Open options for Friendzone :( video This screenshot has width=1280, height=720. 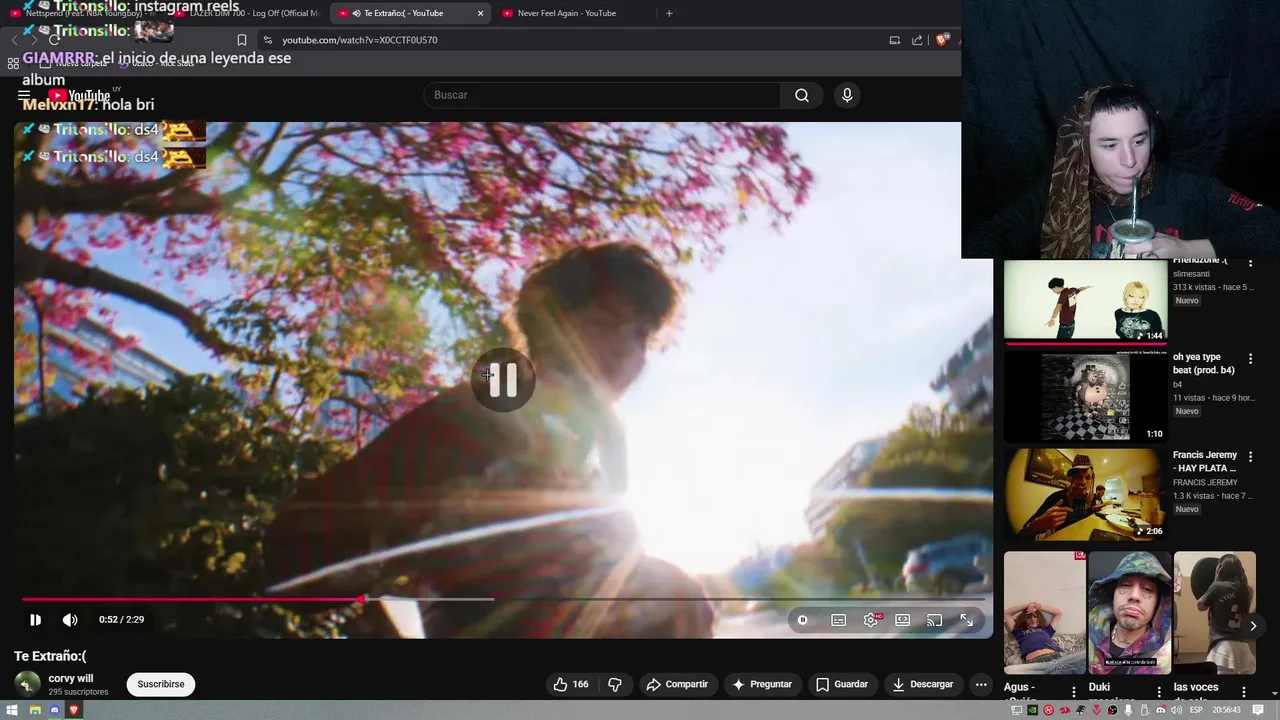[1250, 263]
